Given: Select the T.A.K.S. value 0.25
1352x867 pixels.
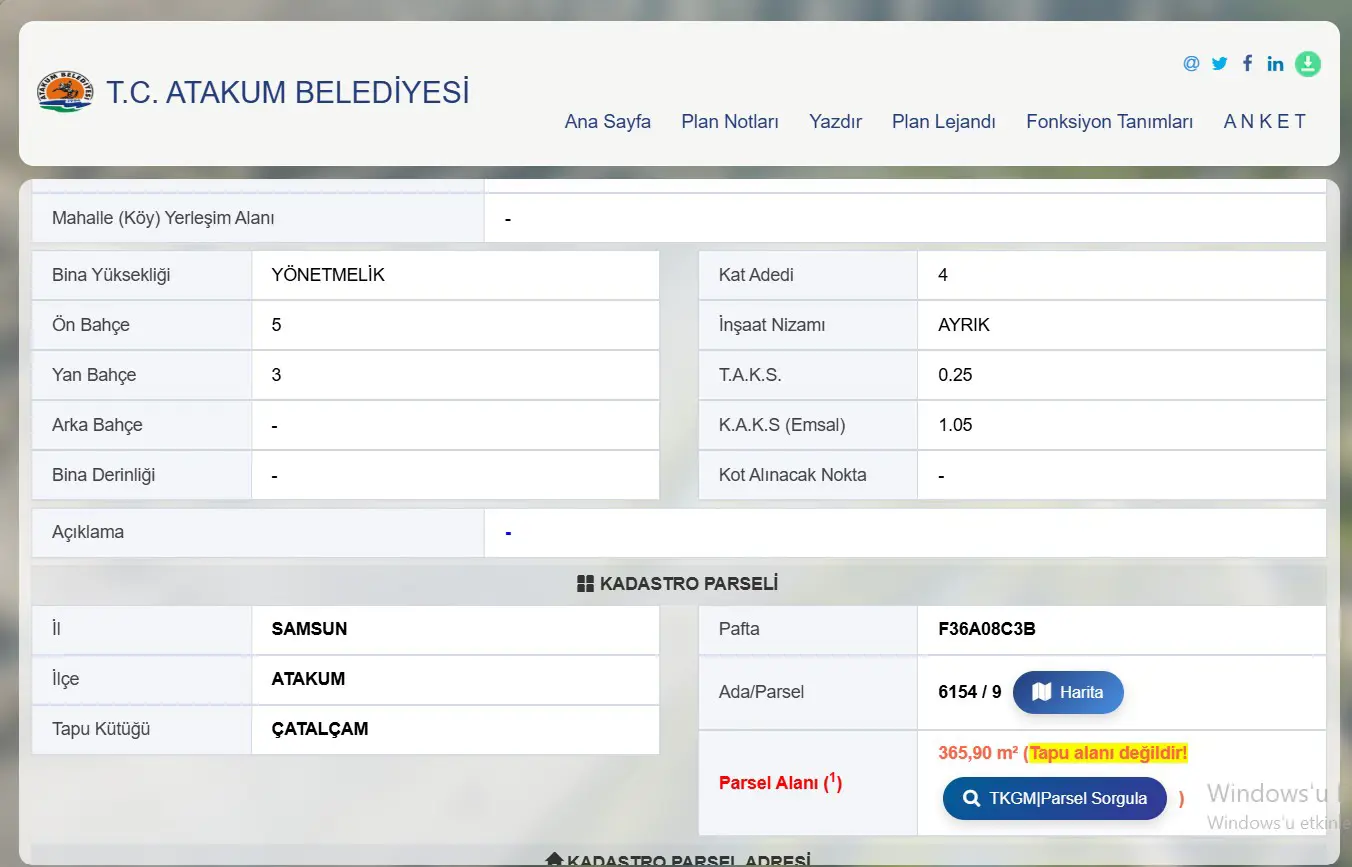Looking at the screenshot, I should (x=955, y=375).
